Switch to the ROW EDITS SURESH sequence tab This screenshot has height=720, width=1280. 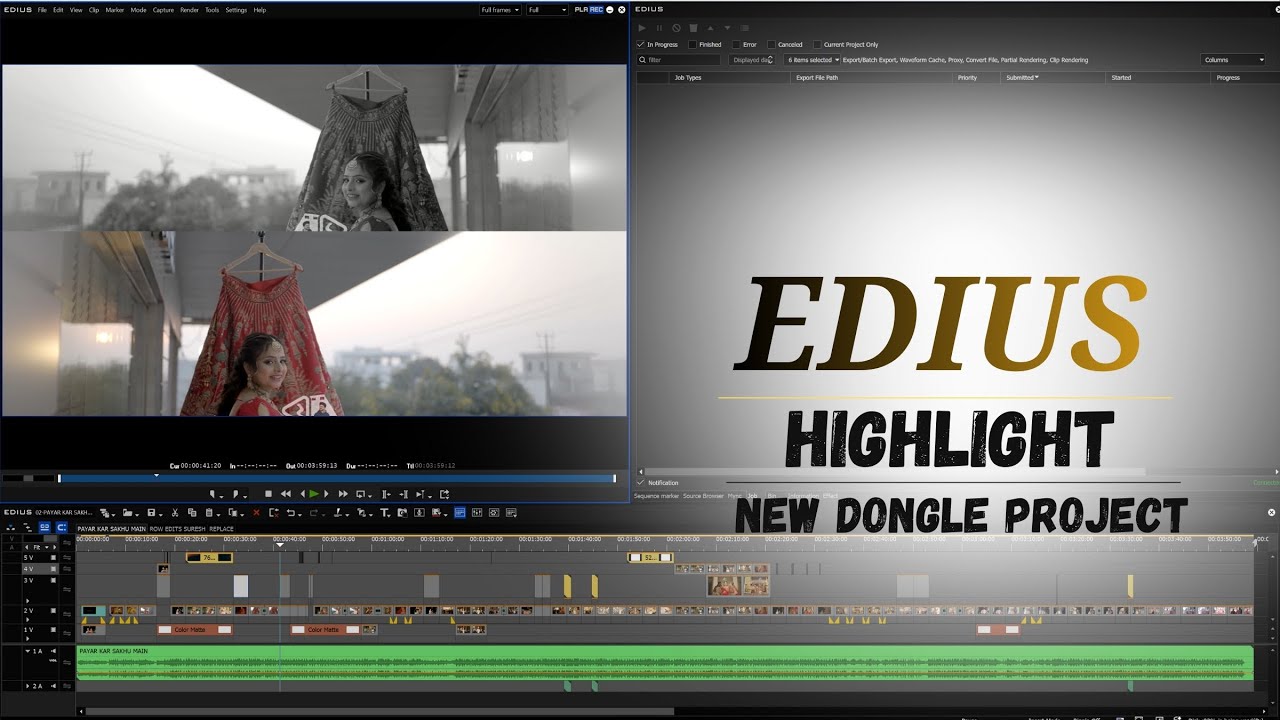177,528
